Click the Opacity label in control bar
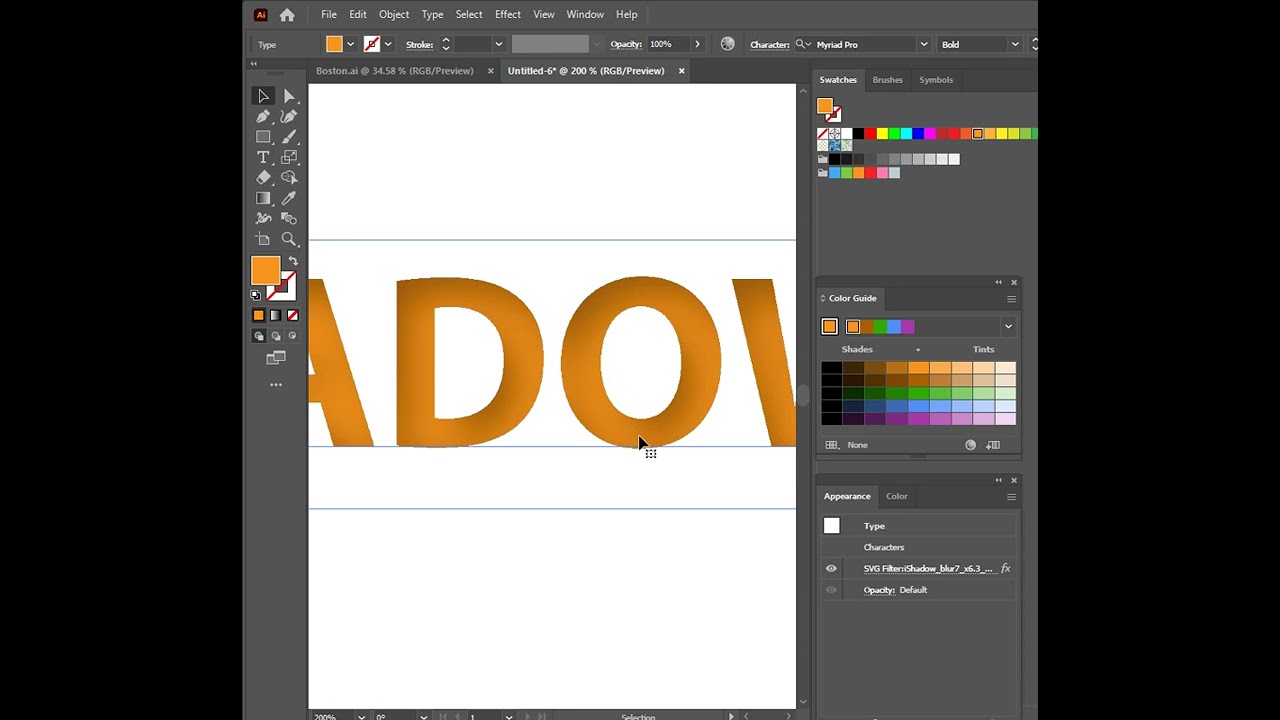Screen dimensions: 1280x720 (626, 45)
